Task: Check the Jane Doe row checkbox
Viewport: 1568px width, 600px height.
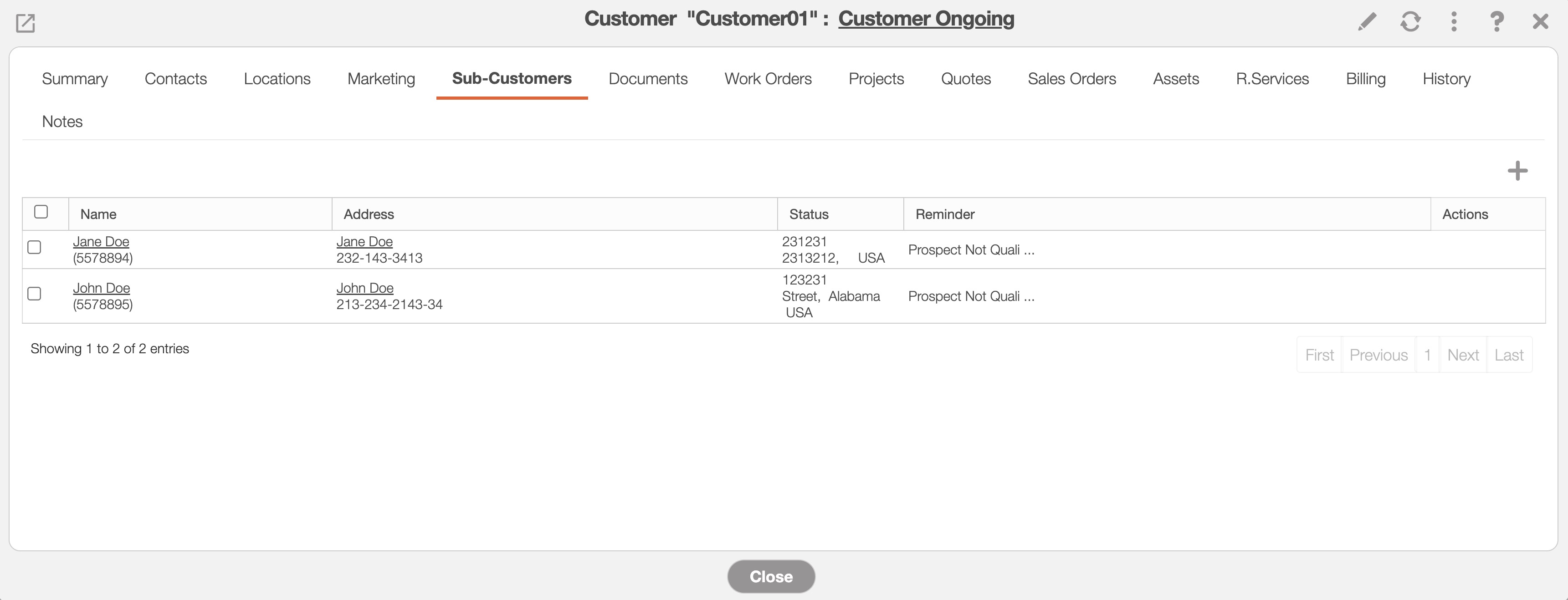Action: pyautogui.click(x=35, y=248)
